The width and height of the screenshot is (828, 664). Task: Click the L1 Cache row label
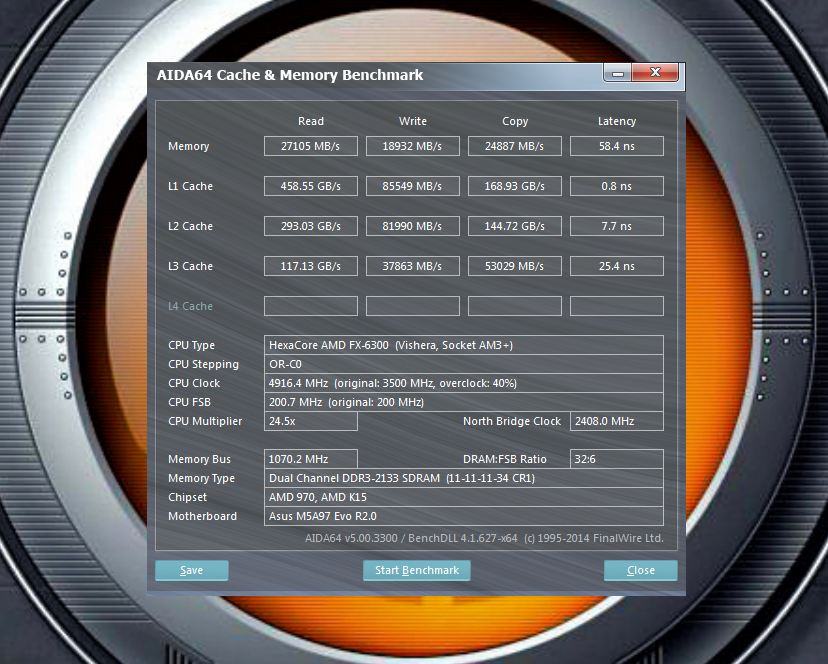point(190,186)
